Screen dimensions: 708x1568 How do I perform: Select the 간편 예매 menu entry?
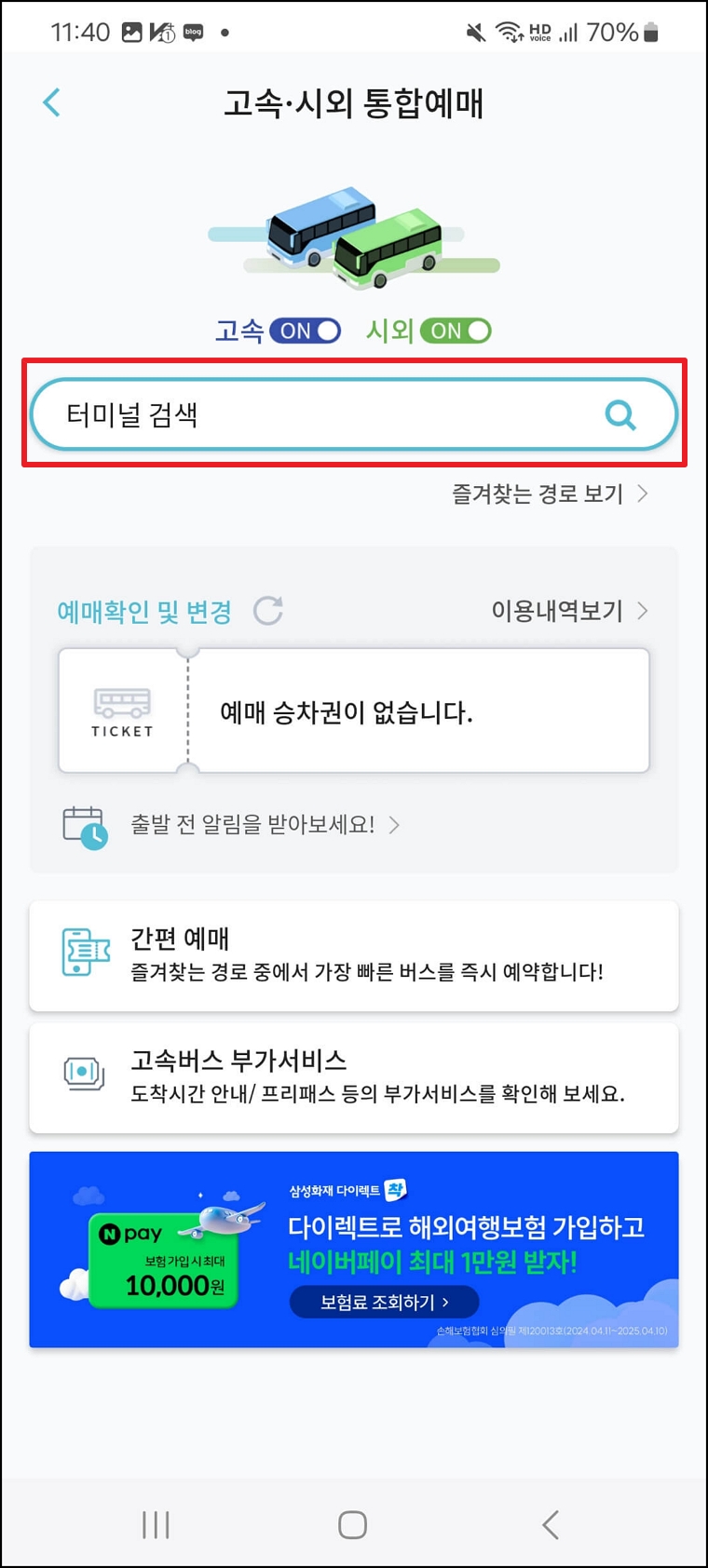pos(354,955)
